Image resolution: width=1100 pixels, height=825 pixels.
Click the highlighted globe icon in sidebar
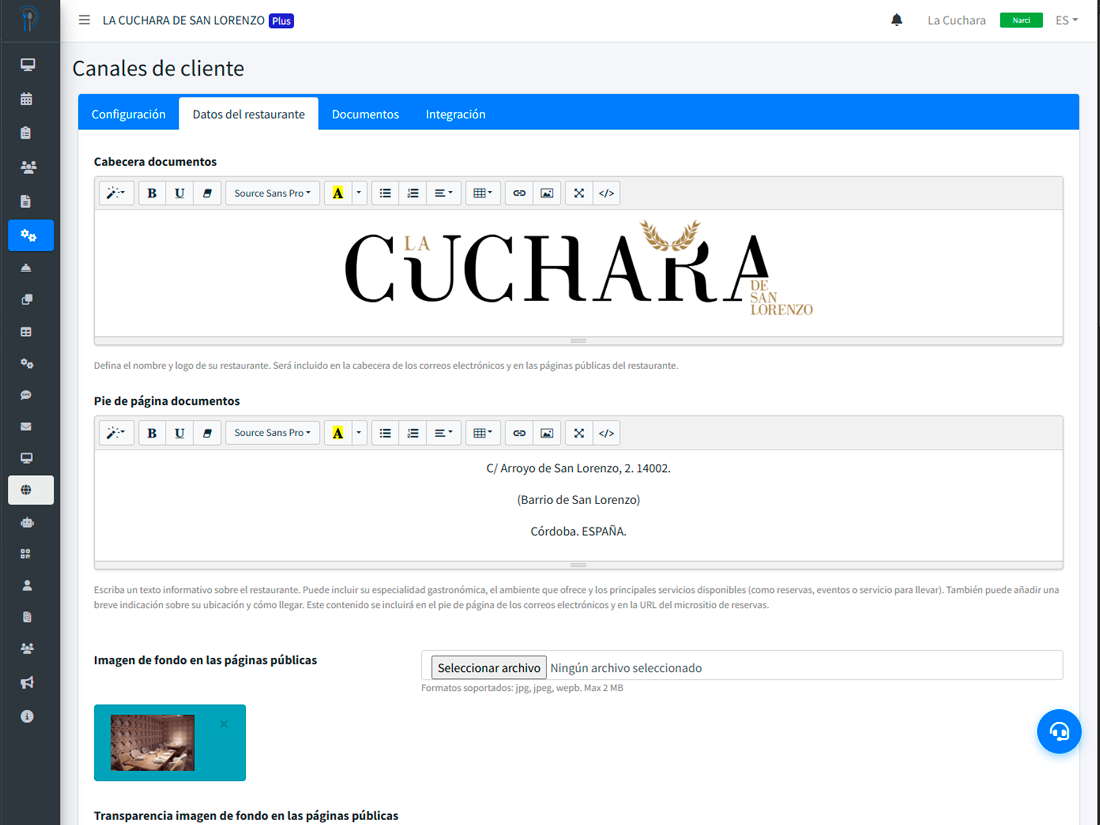click(x=31, y=490)
